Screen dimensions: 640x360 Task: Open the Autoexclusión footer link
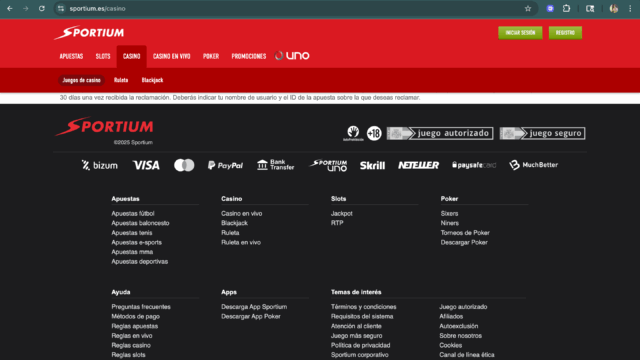click(458, 326)
